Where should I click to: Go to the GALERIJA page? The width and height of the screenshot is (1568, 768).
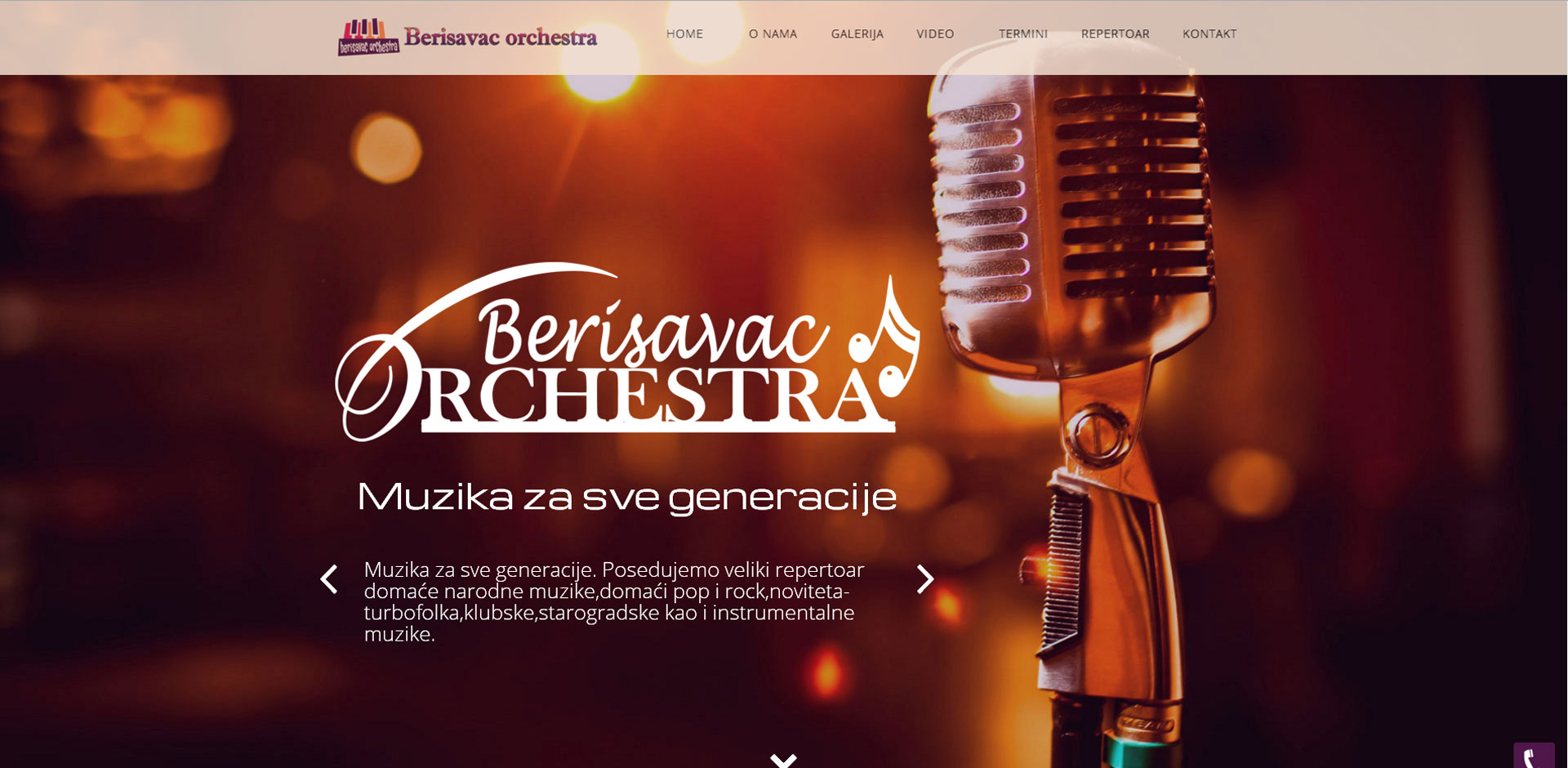(x=857, y=33)
